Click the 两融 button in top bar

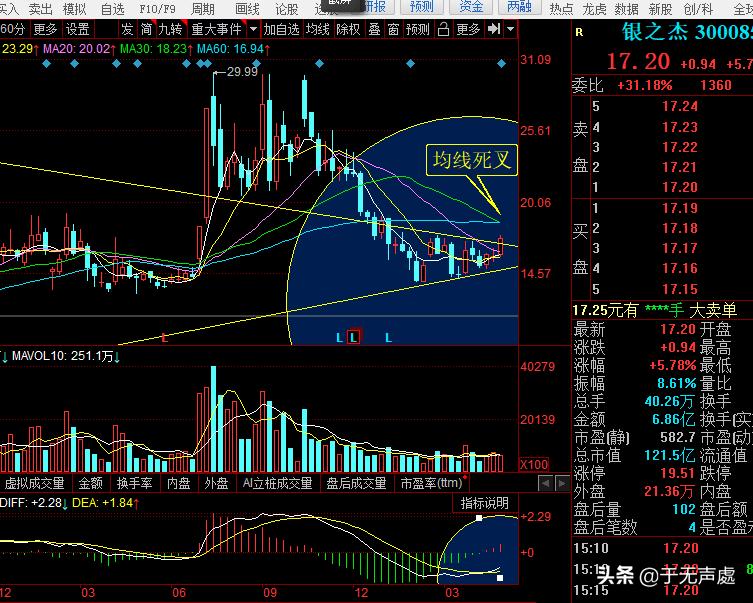tap(519, 7)
